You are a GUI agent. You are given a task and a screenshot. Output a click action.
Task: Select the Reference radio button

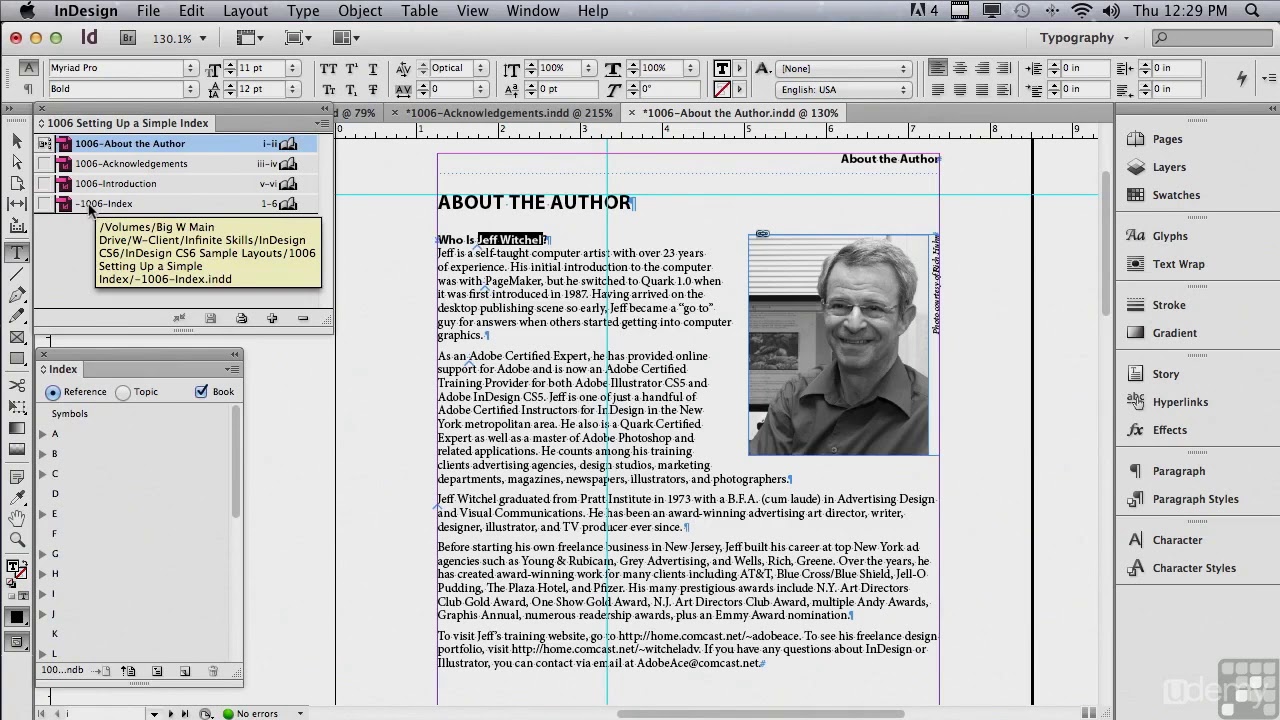pyautogui.click(x=53, y=392)
